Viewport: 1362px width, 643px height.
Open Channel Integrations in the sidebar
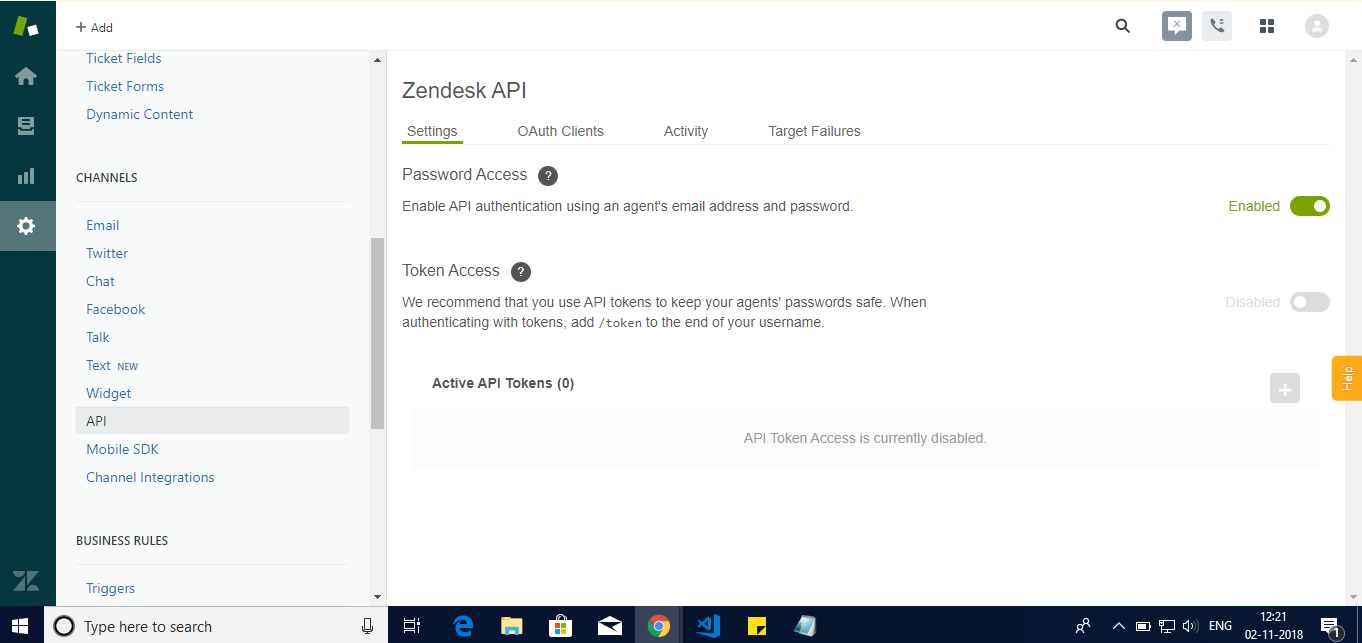pyautogui.click(x=150, y=477)
